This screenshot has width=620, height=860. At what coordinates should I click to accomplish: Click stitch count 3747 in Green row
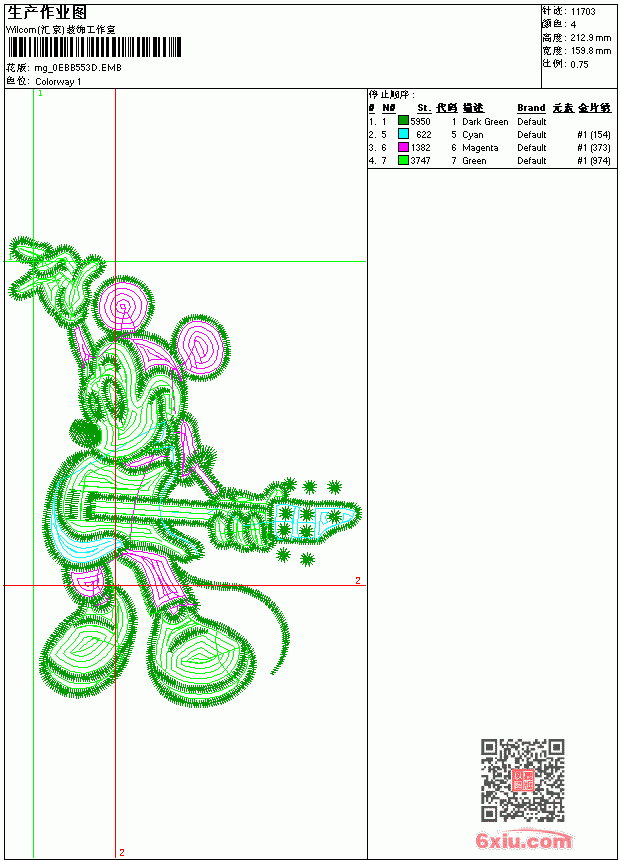pyautogui.click(x=420, y=161)
